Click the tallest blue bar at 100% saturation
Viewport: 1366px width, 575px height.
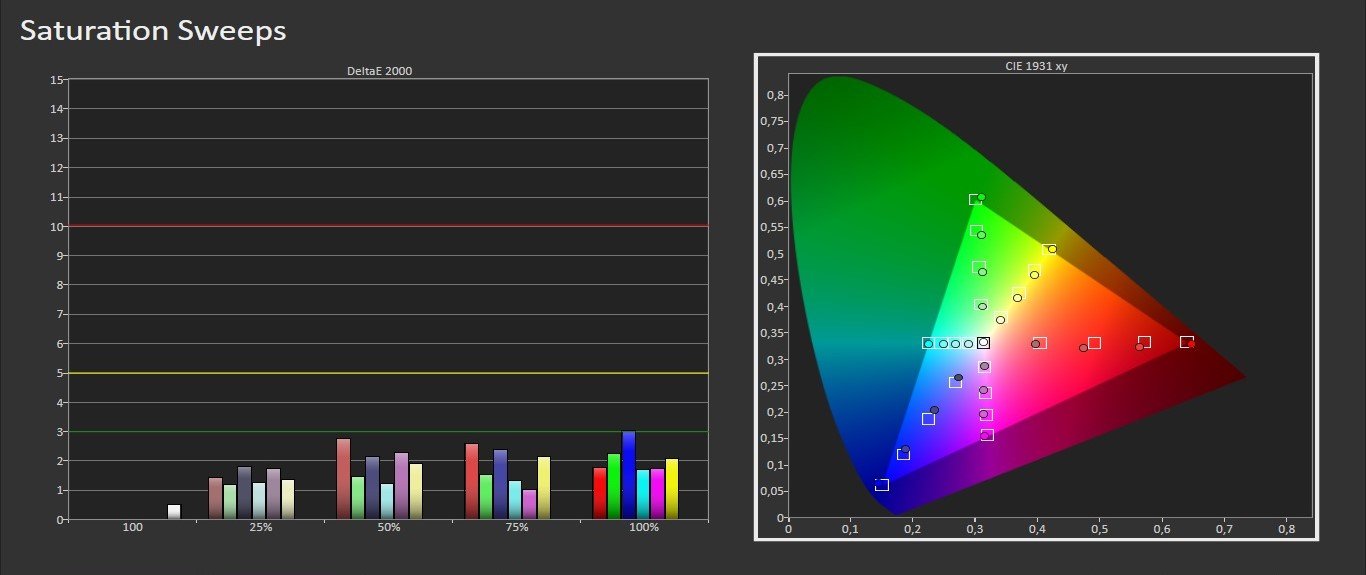coord(628,475)
